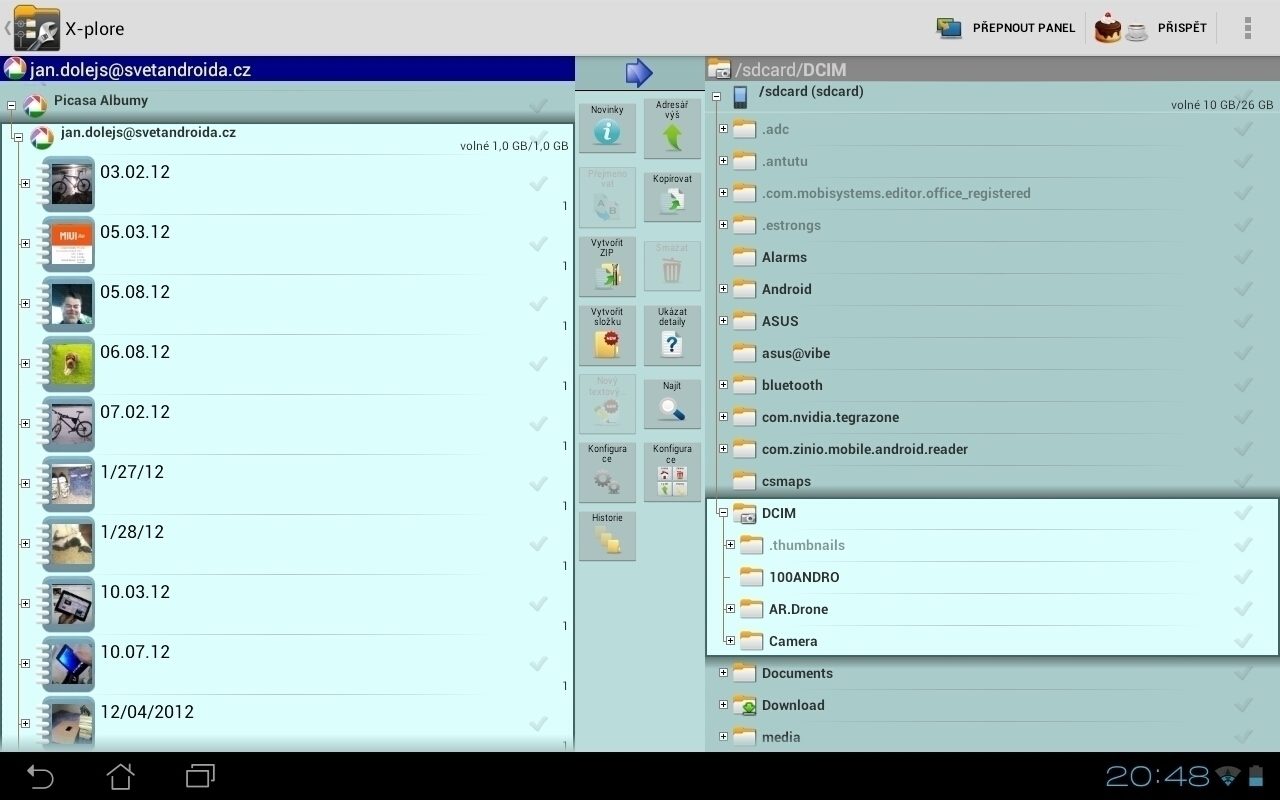1280x800 pixels.
Task: Click the Picasa Albumy logo icon
Action: [x=34, y=106]
